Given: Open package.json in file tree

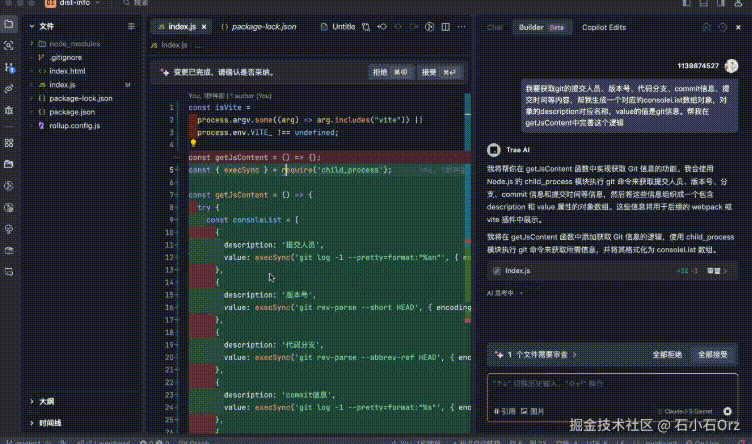Looking at the screenshot, I should click(72, 112).
